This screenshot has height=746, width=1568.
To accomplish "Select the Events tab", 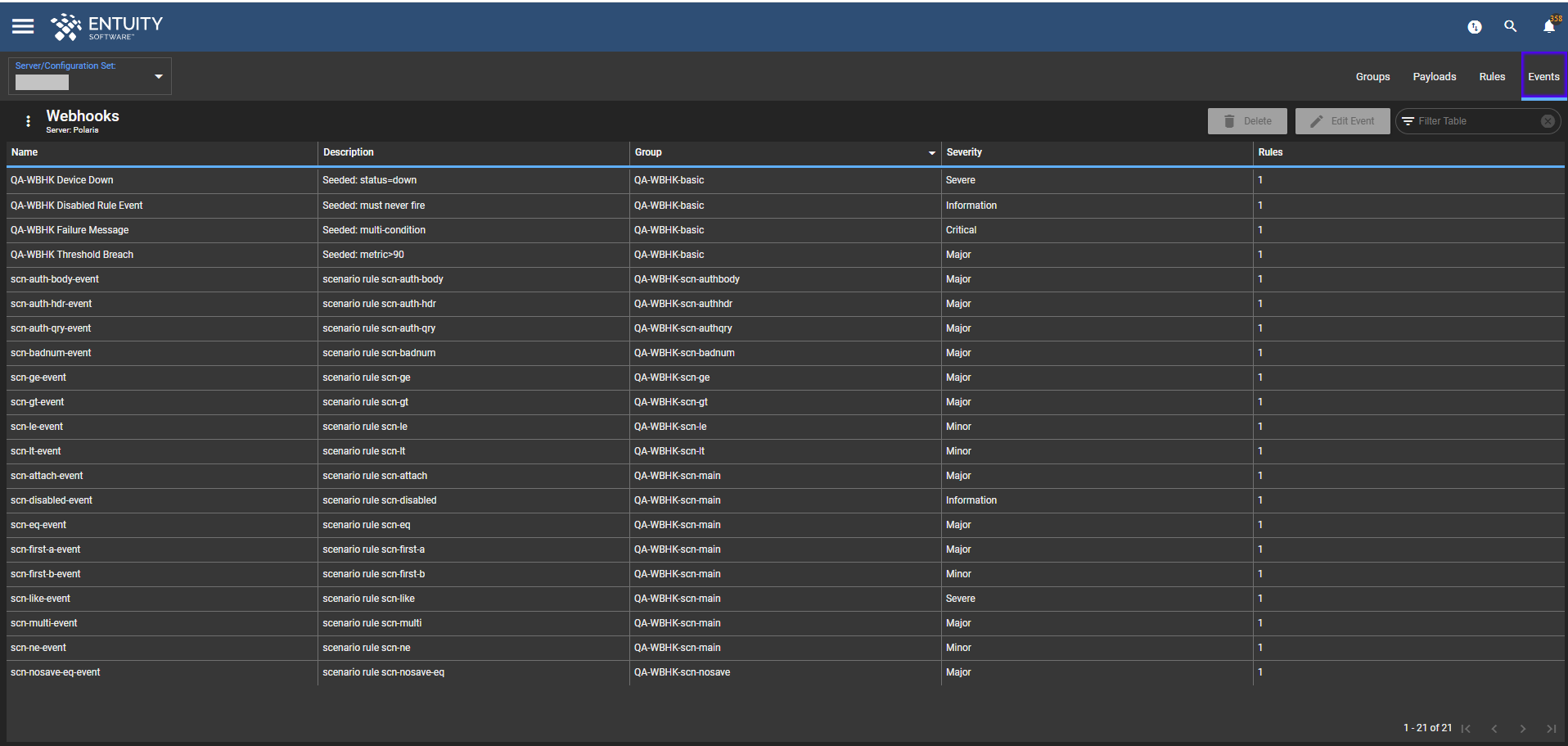I will (x=1543, y=77).
